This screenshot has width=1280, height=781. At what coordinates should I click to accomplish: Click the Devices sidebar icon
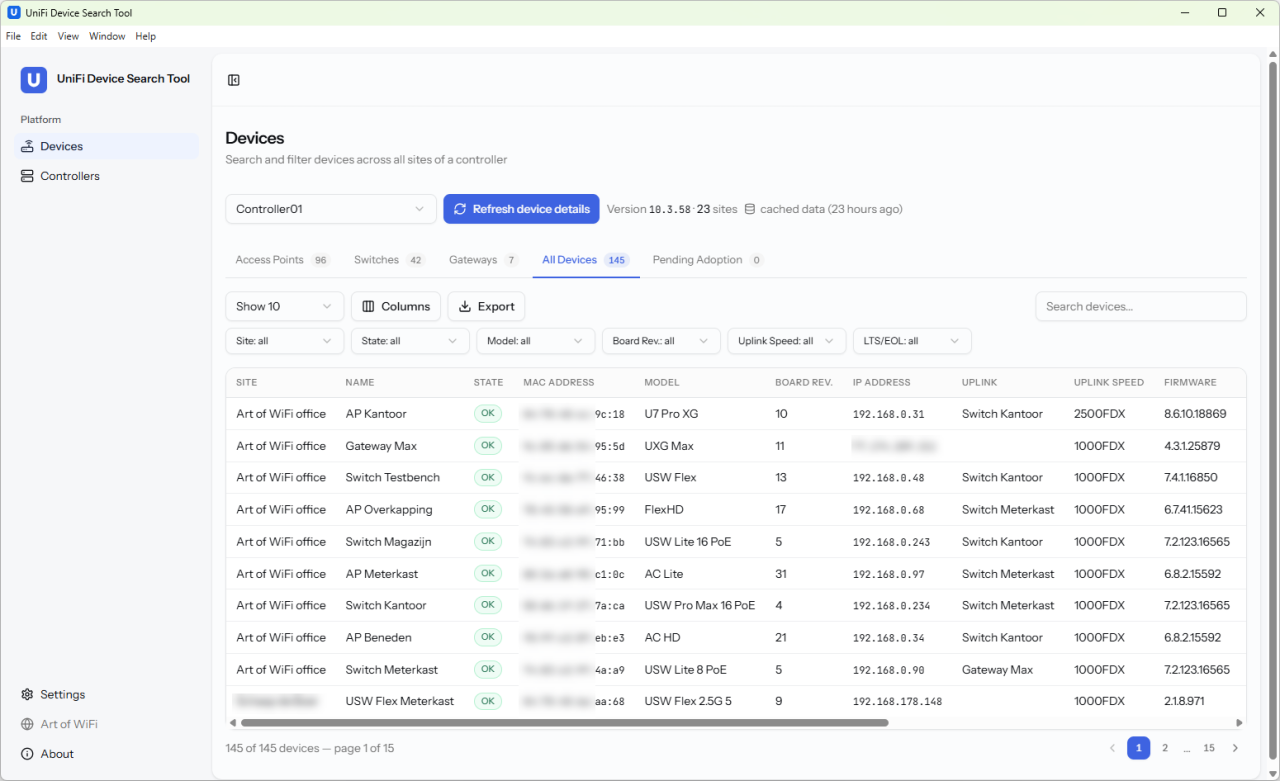click(28, 146)
